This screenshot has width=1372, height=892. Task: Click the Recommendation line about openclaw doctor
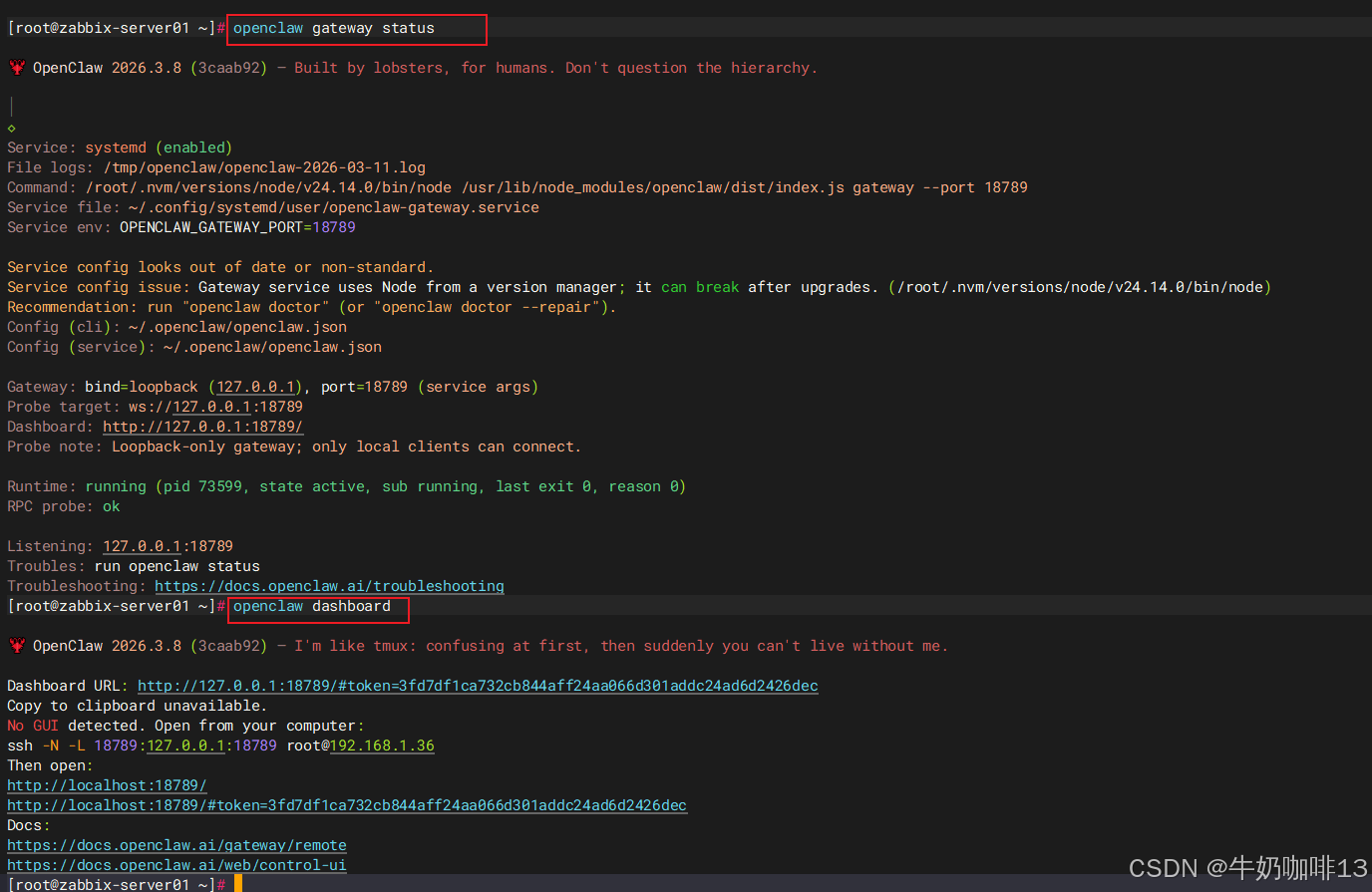pyautogui.click(x=312, y=307)
